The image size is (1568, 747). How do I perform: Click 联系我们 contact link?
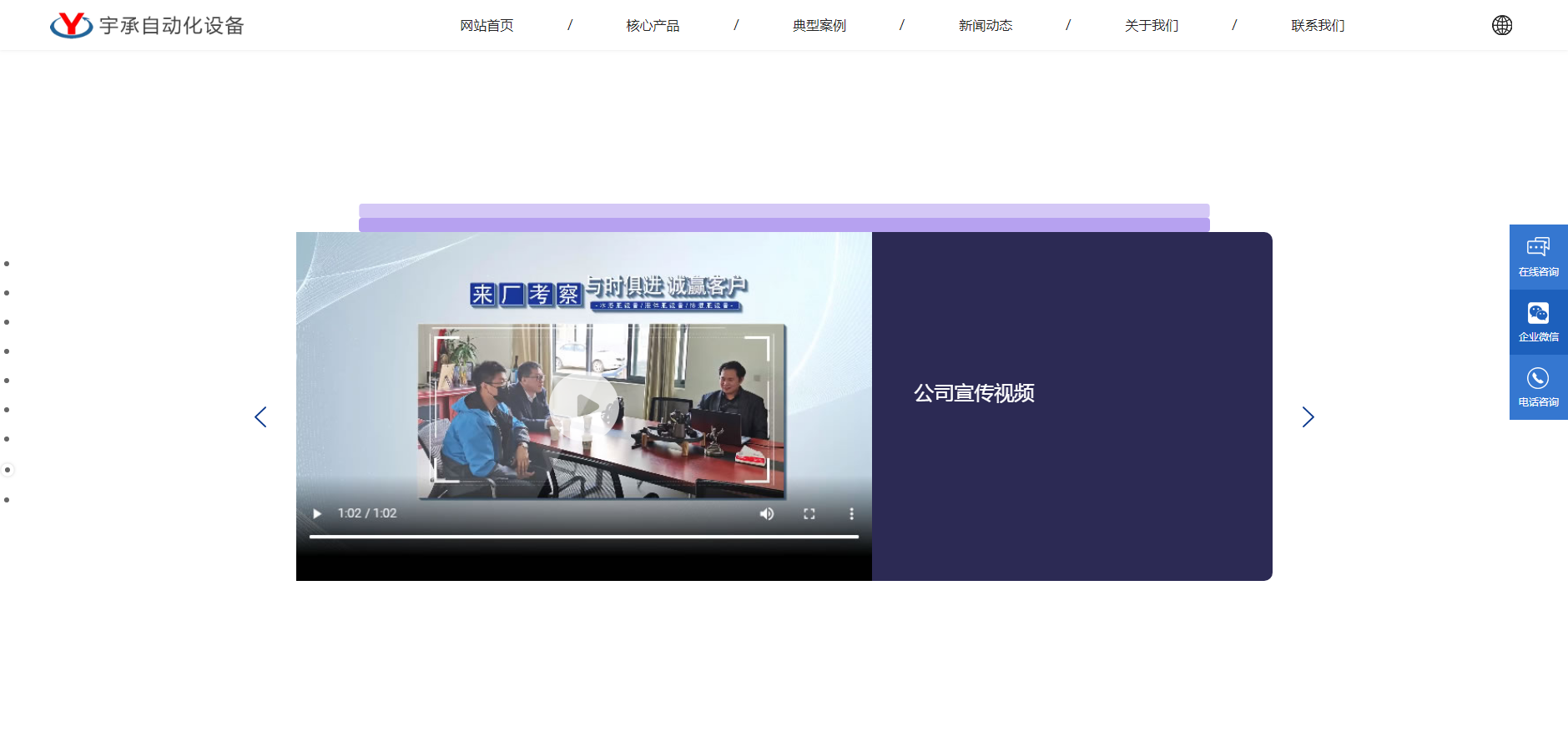(1317, 26)
